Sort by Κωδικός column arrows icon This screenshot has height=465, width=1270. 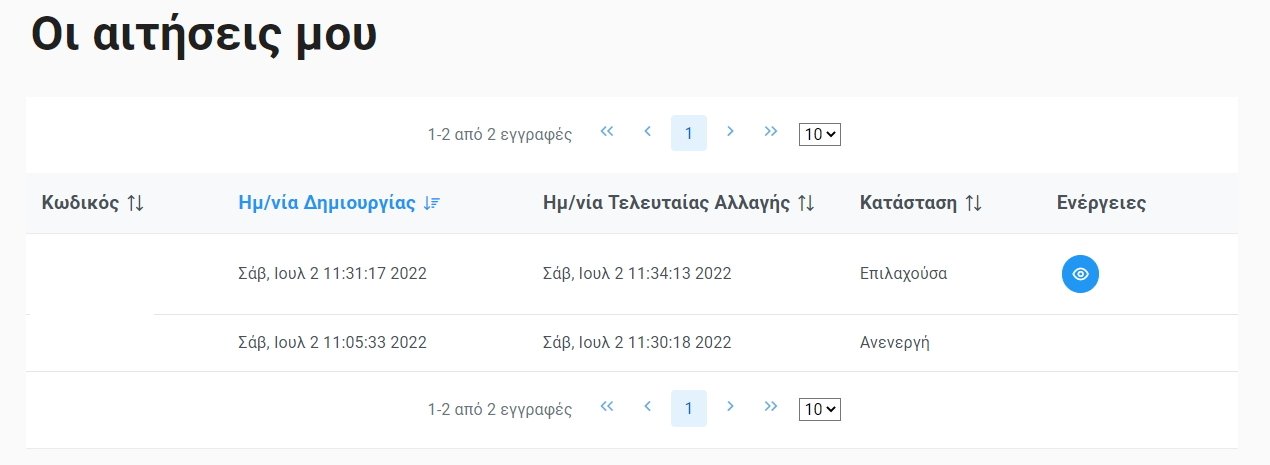pyautogui.click(x=136, y=203)
